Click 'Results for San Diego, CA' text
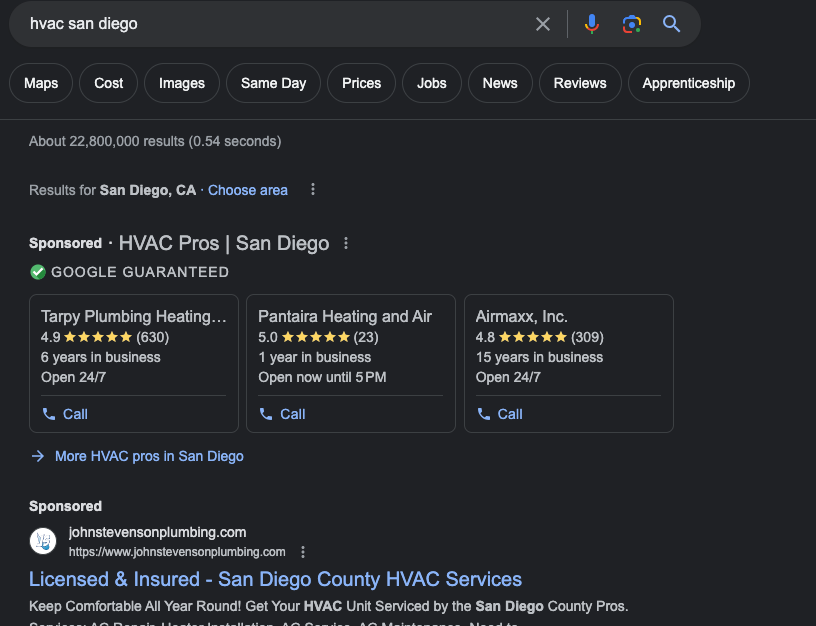The width and height of the screenshot is (816, 626). click(112, 190)
